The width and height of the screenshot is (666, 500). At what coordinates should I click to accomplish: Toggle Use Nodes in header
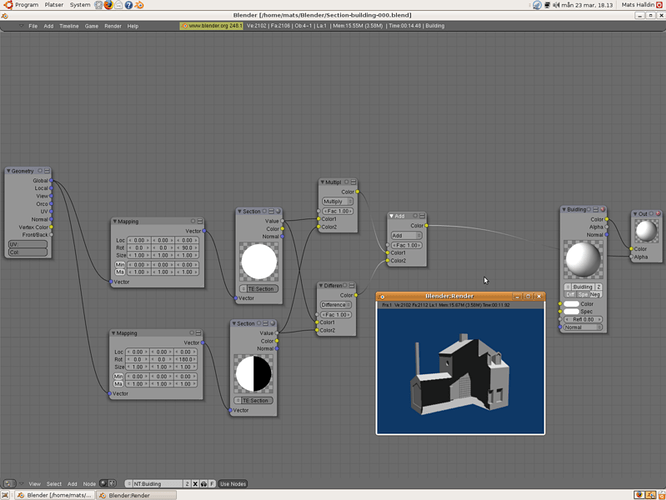tap(233, 483)
